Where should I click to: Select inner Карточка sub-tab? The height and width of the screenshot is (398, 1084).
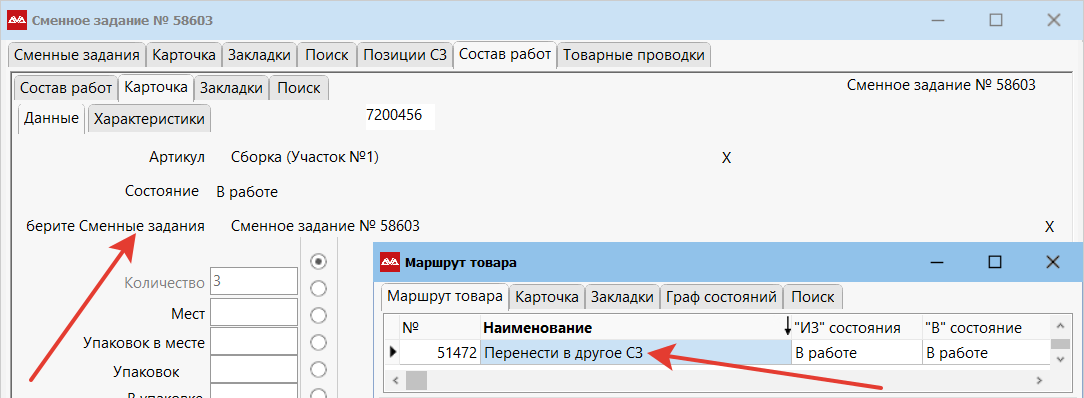tap(156, 87)
